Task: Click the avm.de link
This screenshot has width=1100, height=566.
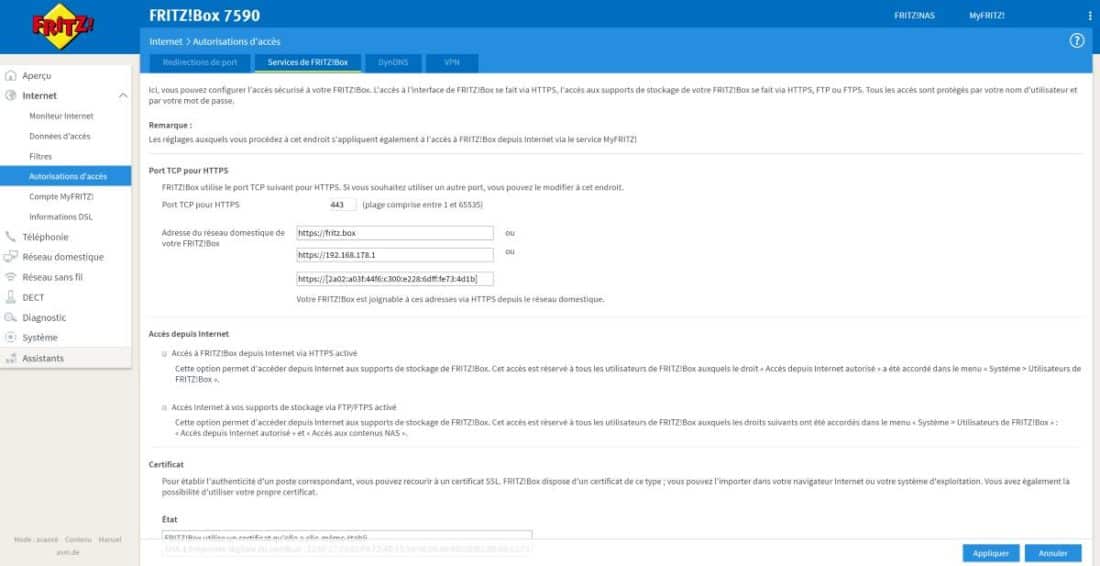Action: click(x=67, y=551)
